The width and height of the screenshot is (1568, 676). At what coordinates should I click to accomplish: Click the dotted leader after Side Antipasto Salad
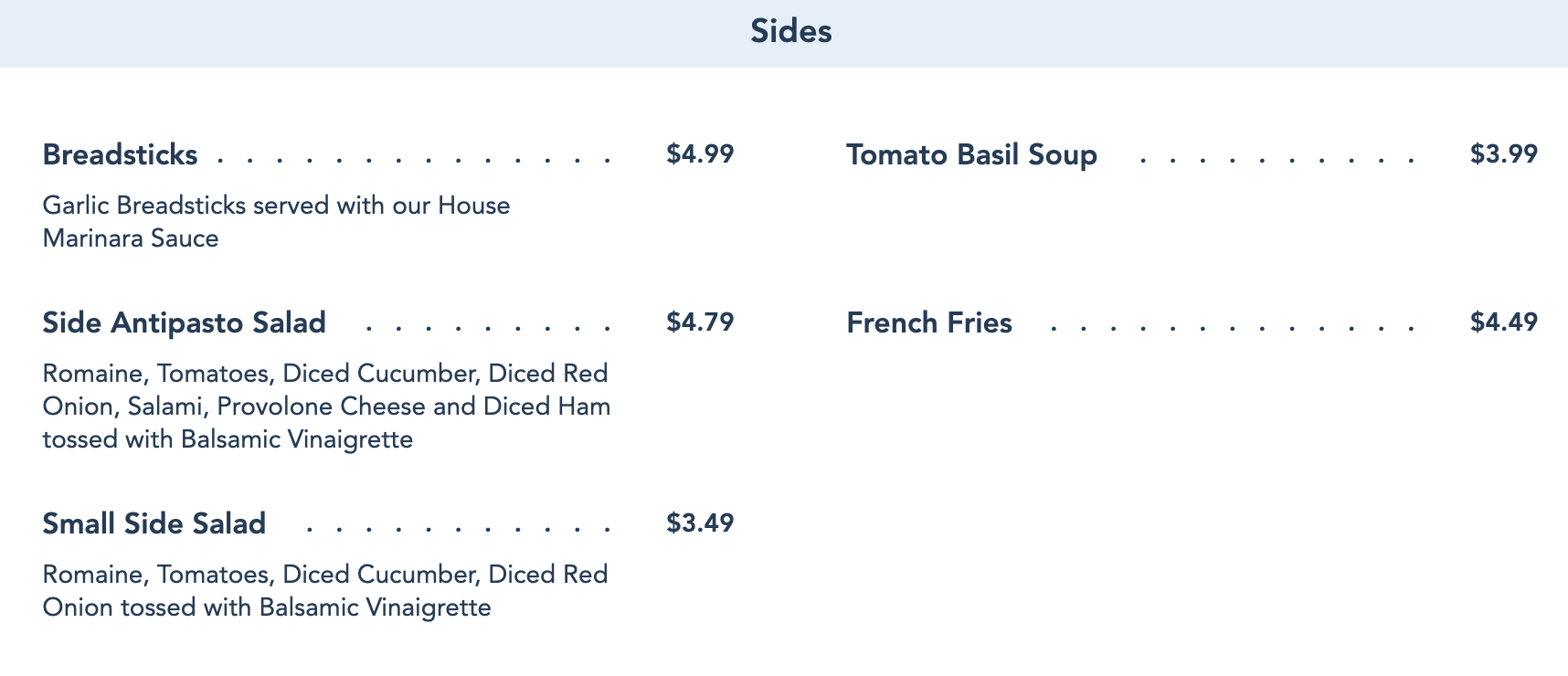tap(487, 329)
